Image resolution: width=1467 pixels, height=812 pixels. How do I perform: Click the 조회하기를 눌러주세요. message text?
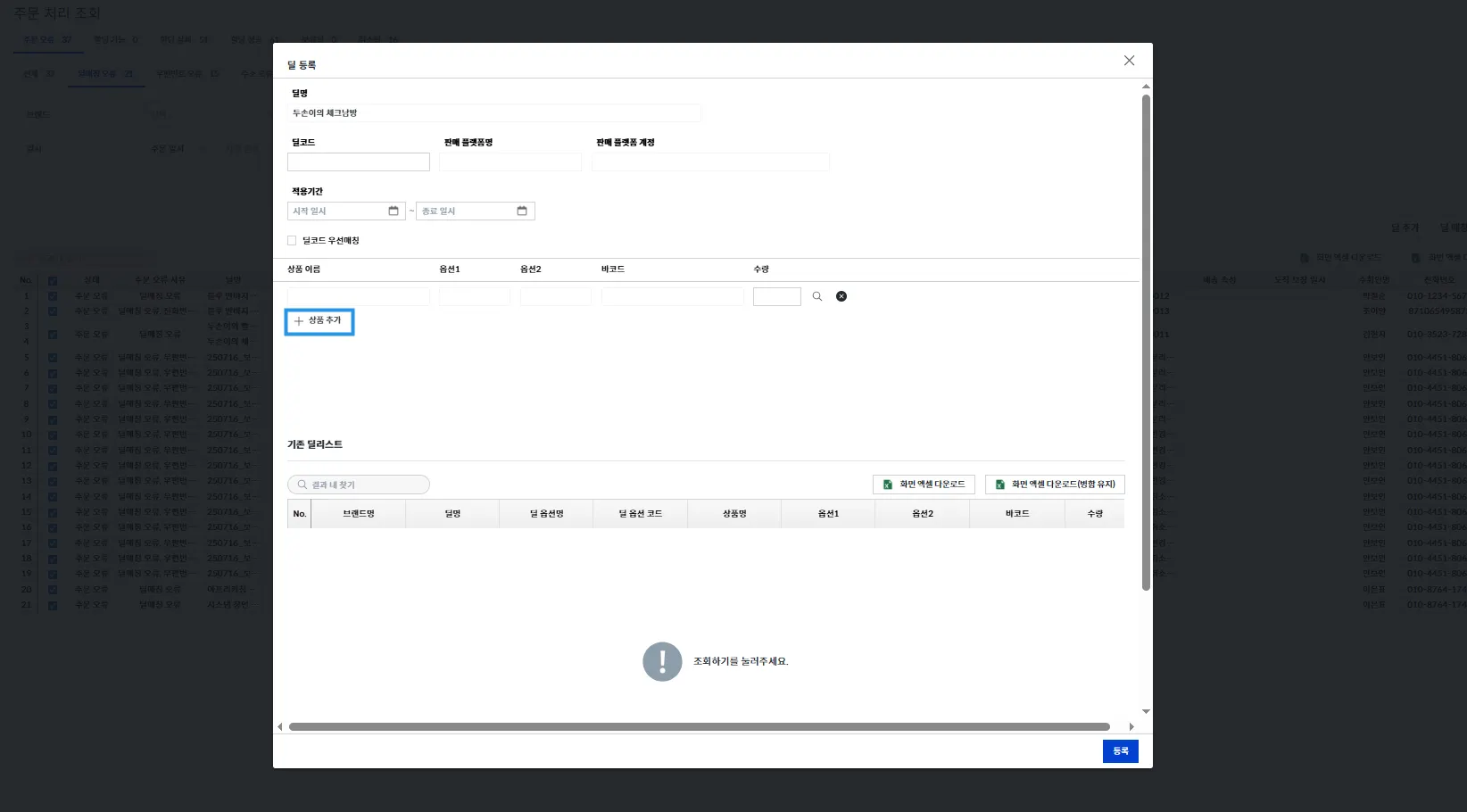click(x=741, y=662)
